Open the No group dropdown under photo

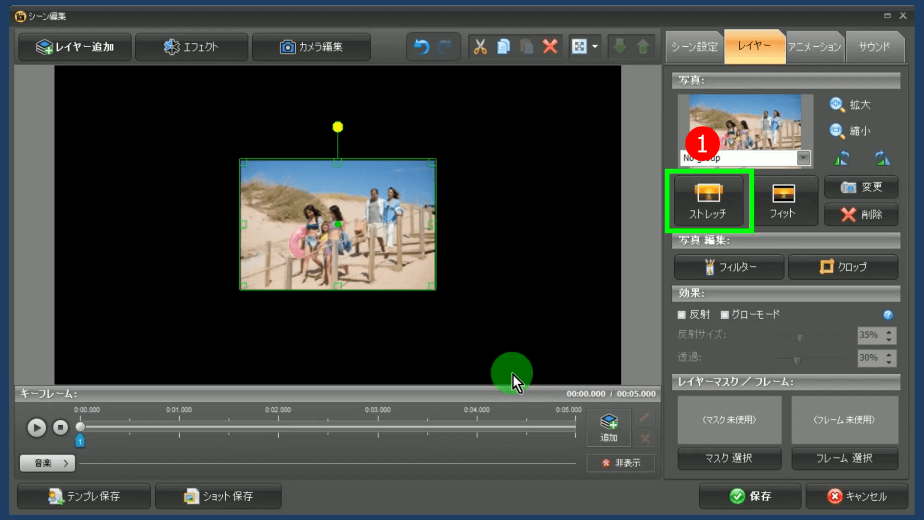click(x=803, y=158)
